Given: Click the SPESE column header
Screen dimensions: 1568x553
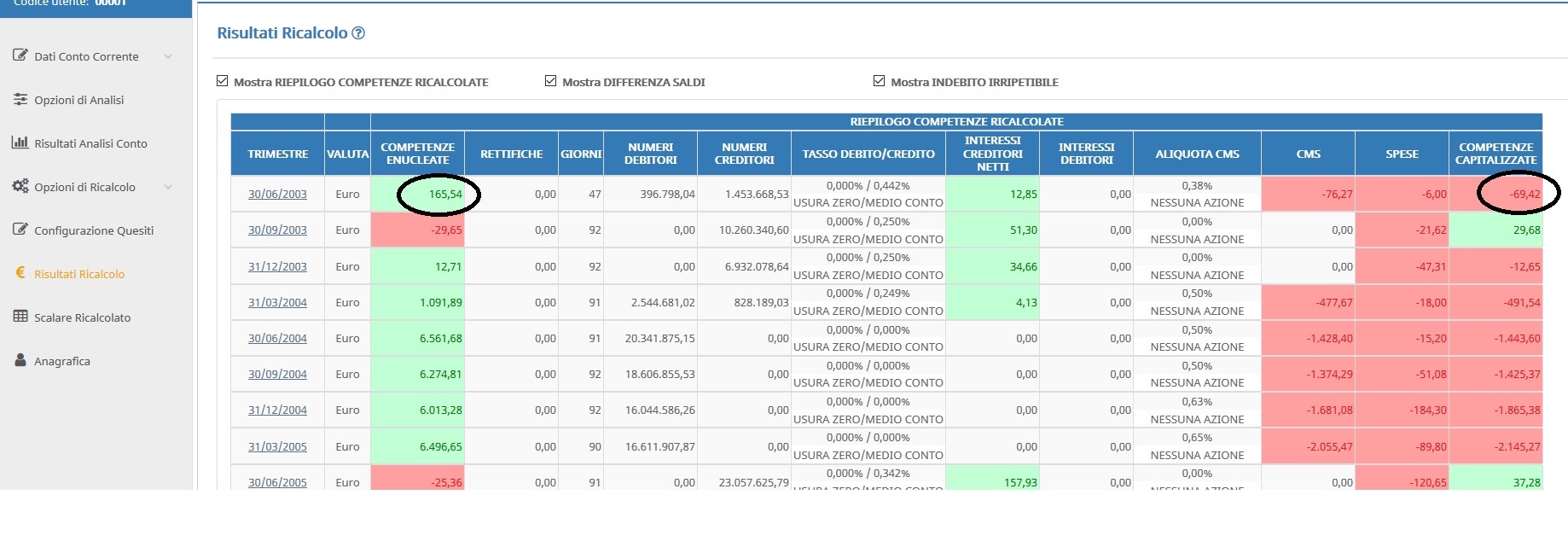Looking at the screenshot, I should tap(1402, 154).
